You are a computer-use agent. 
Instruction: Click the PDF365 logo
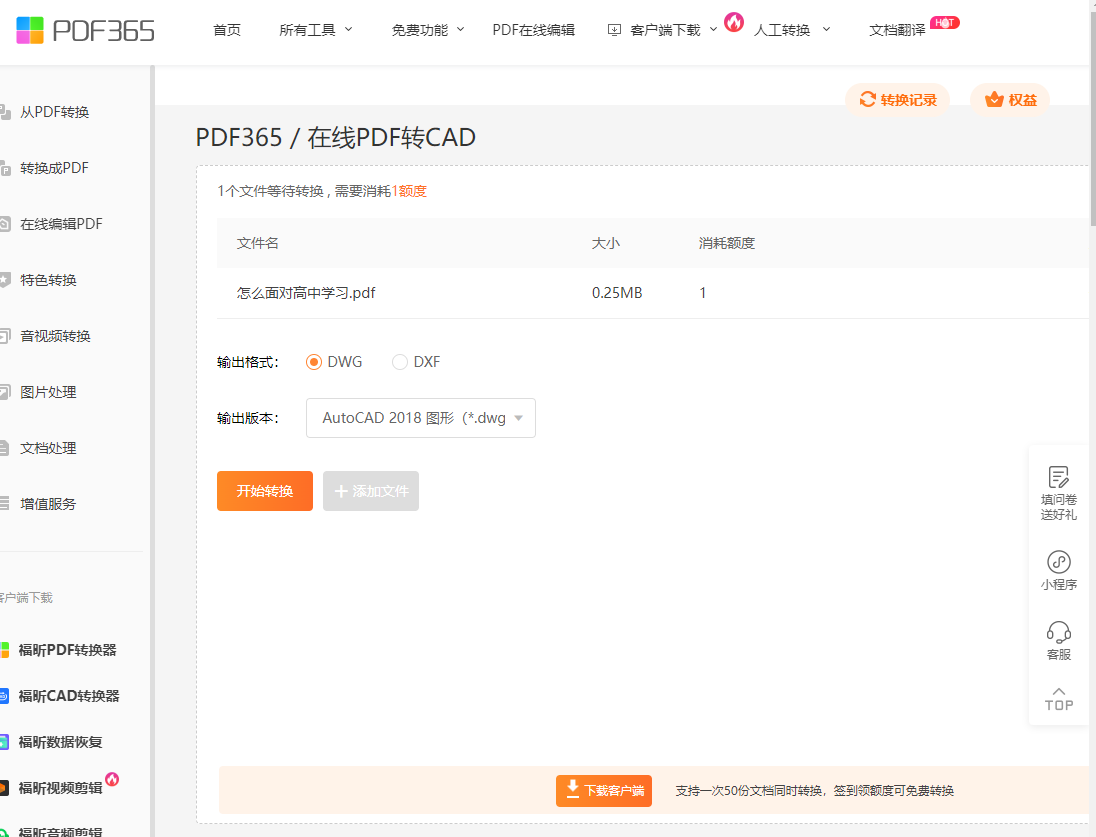(85, 30)
